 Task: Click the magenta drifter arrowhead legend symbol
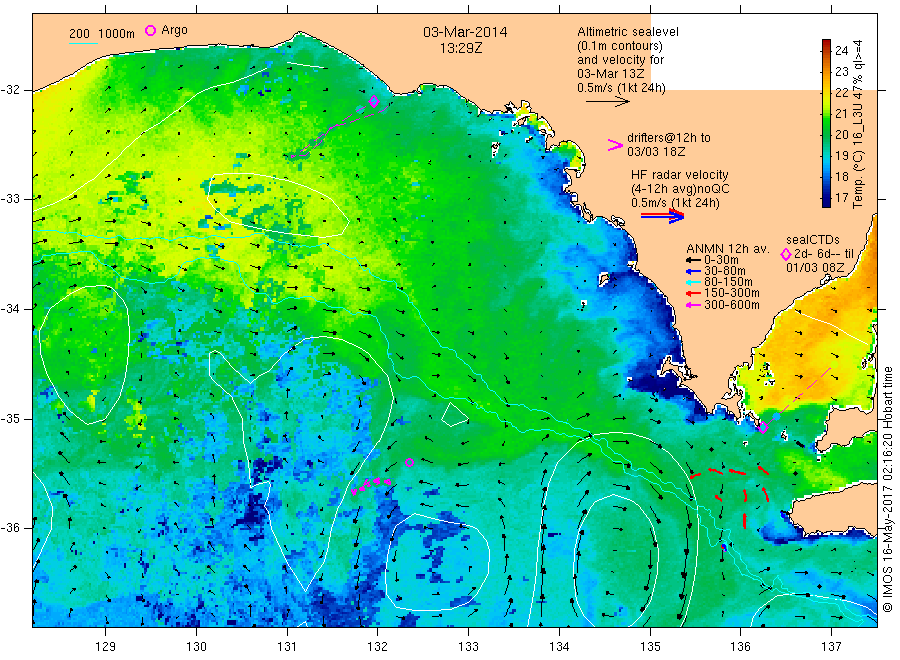pyautogui.click(x=615, y=145)
